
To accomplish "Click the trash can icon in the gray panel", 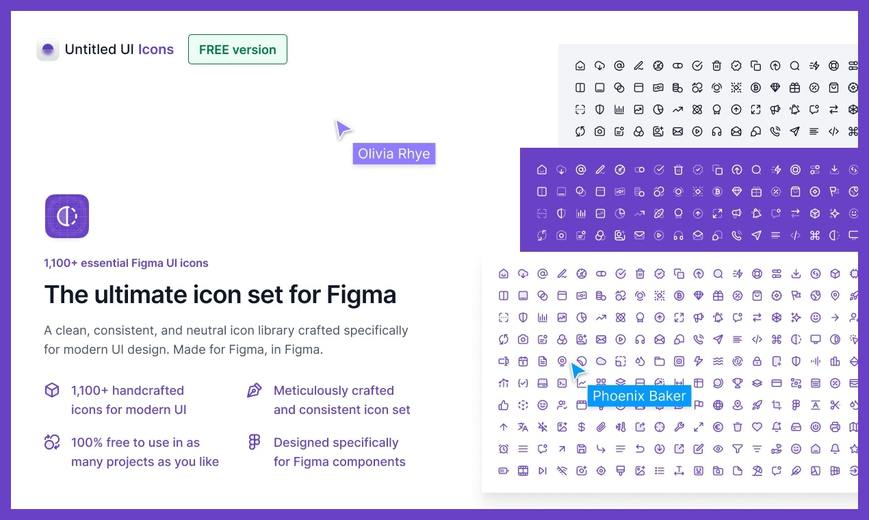I will coord(716,66).
